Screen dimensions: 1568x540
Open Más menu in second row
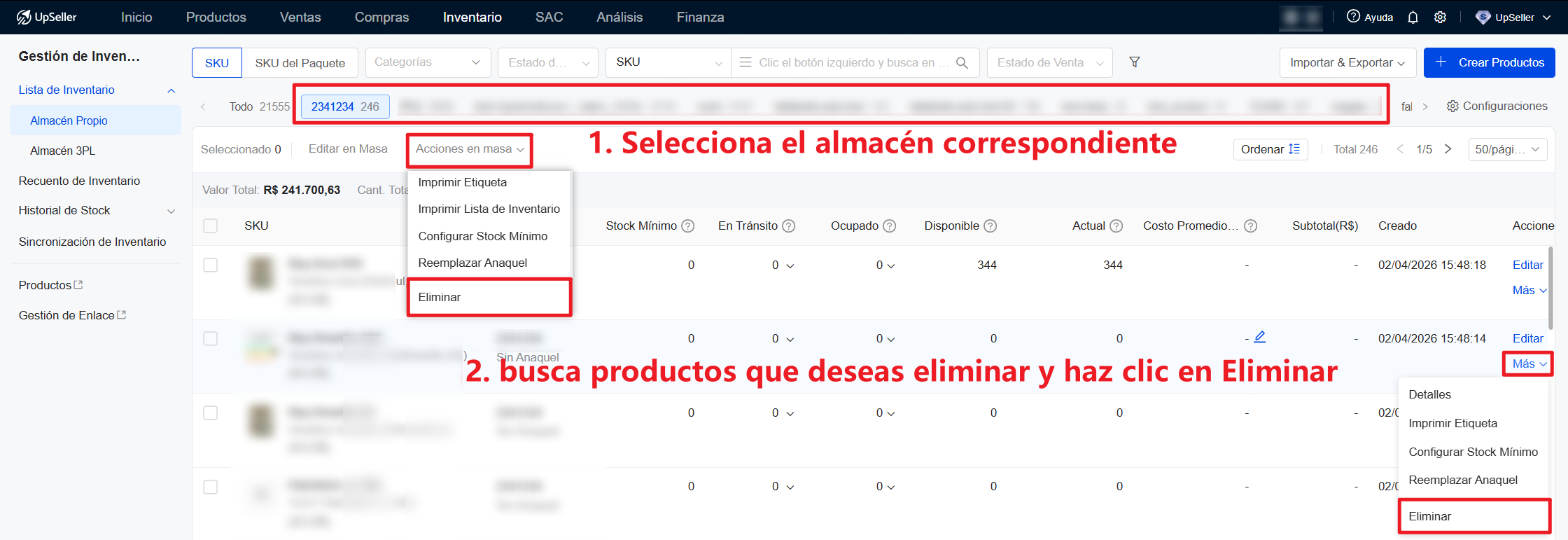tap(1529, 364)
